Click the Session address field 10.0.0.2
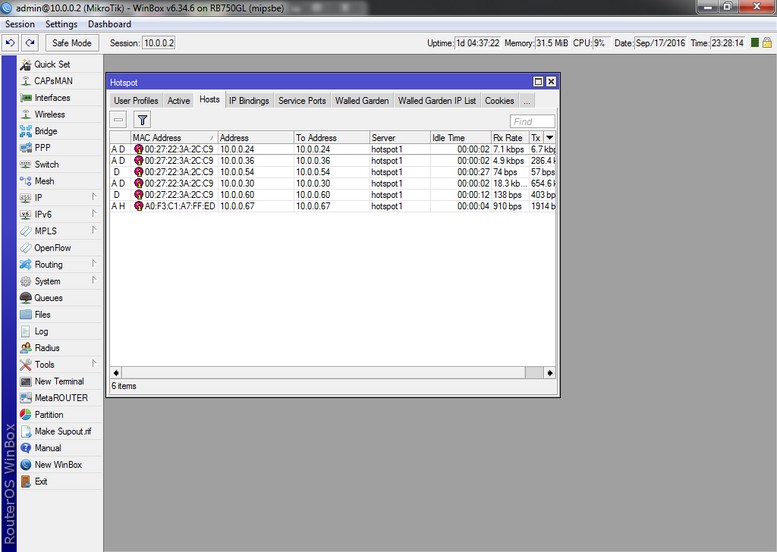Screen dimensions: 777x552 tap(159, 43)
